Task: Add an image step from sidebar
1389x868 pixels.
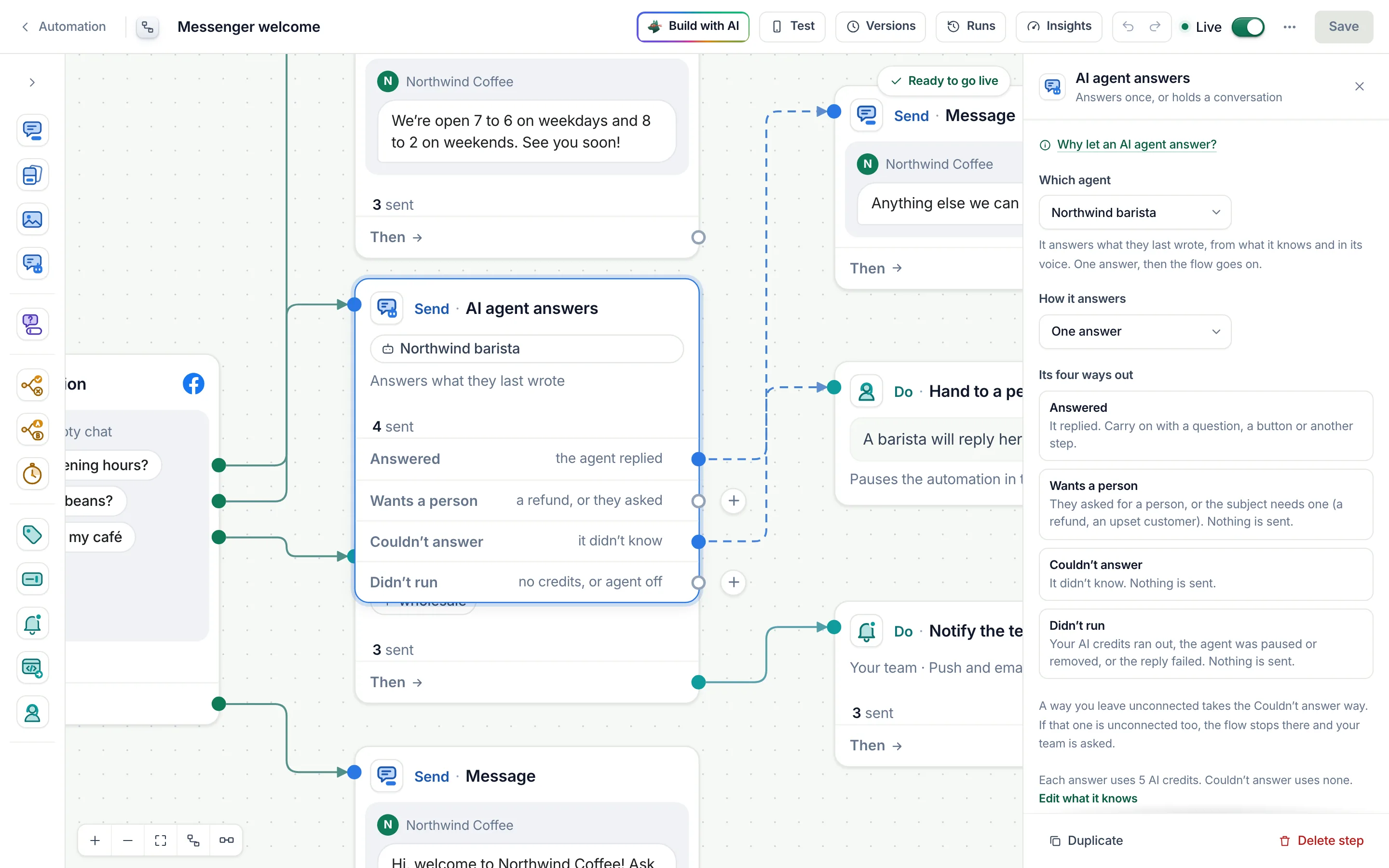Action: 32,219
